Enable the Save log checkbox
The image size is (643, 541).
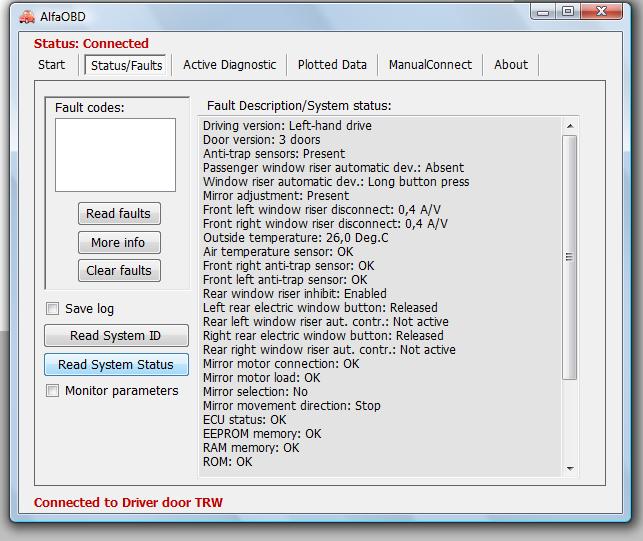pyautogui.click(x=52, y=308)
